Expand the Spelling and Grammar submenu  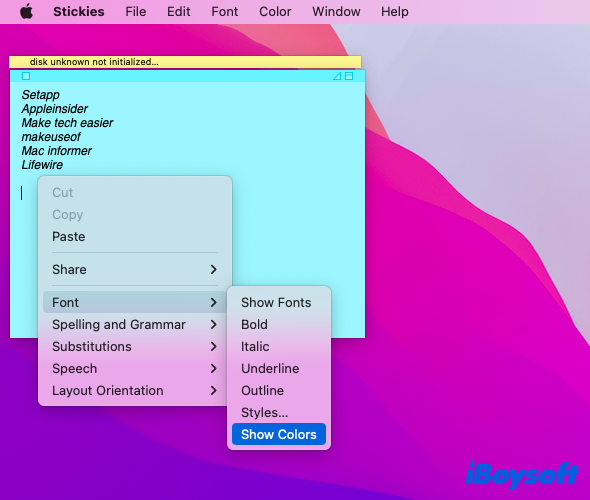(x=135, y=324)
